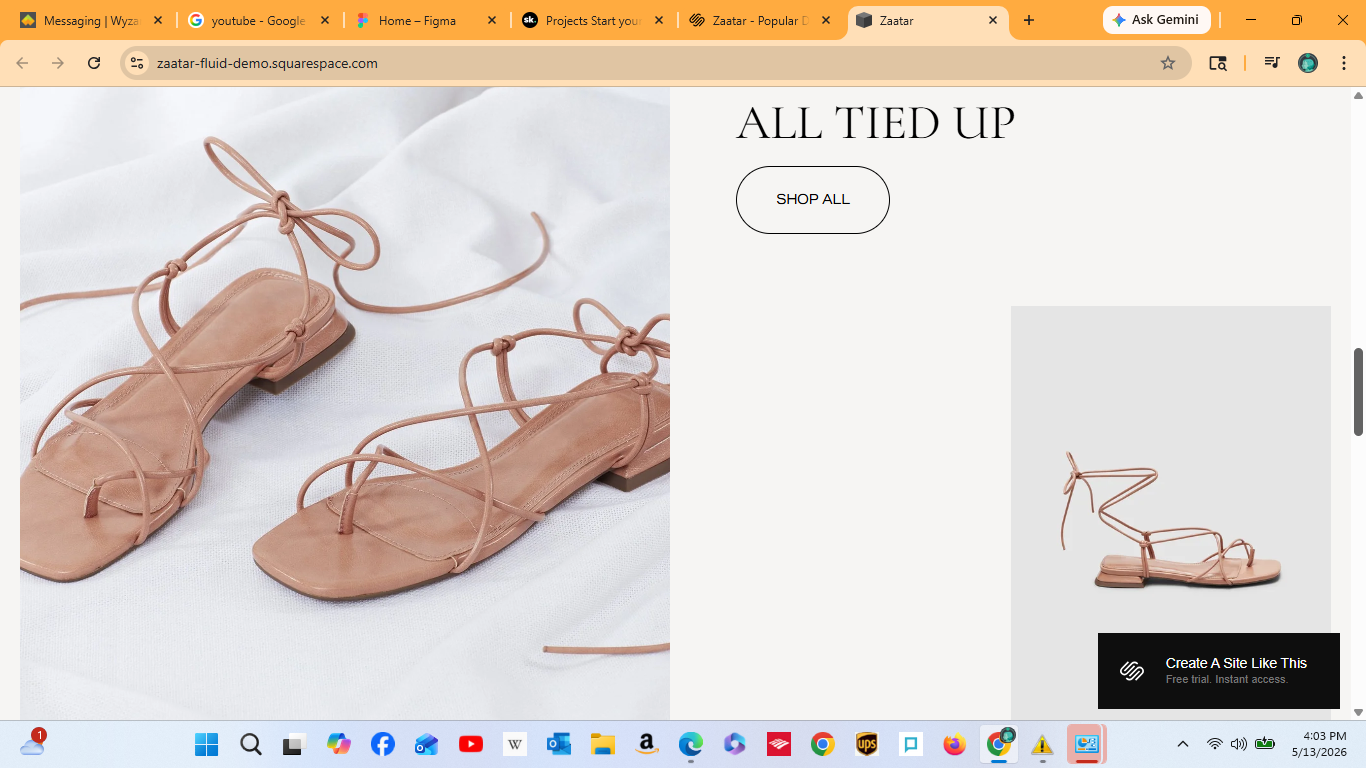Click the scrollbar up arrow
Image resolution: width=1366 pixels, height=768 pixels.
point(1358,95)
